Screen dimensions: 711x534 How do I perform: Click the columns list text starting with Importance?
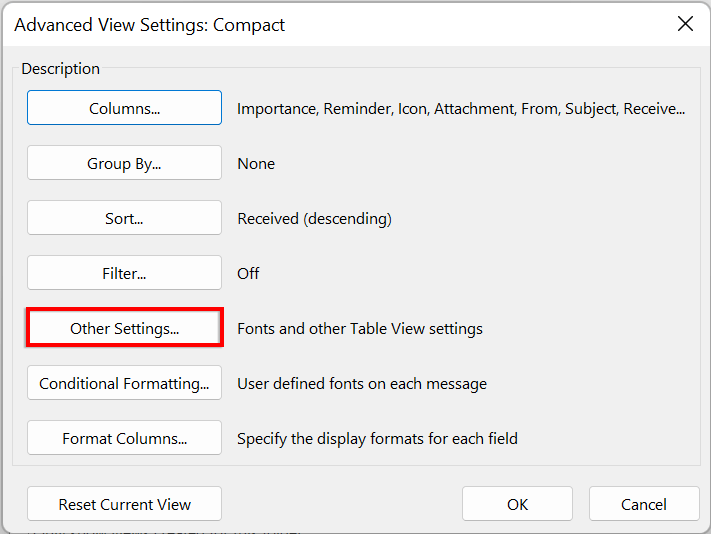coord(460,109)
